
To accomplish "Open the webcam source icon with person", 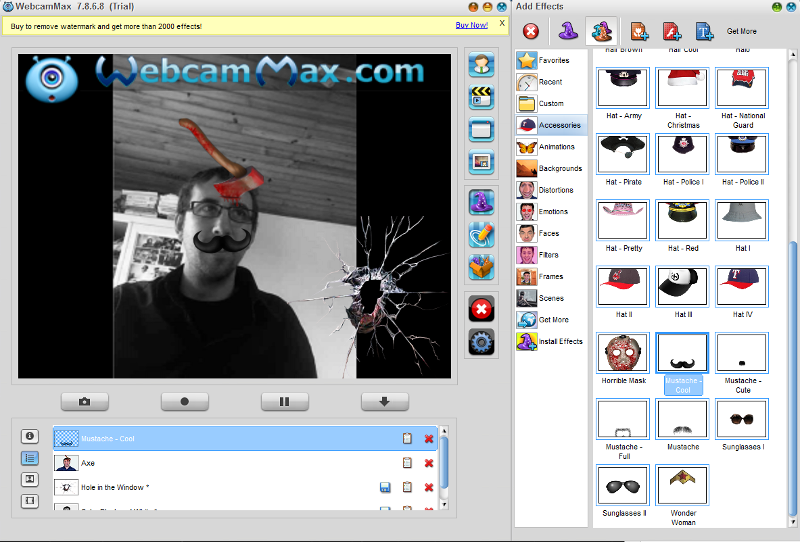I will pos(481,65).
